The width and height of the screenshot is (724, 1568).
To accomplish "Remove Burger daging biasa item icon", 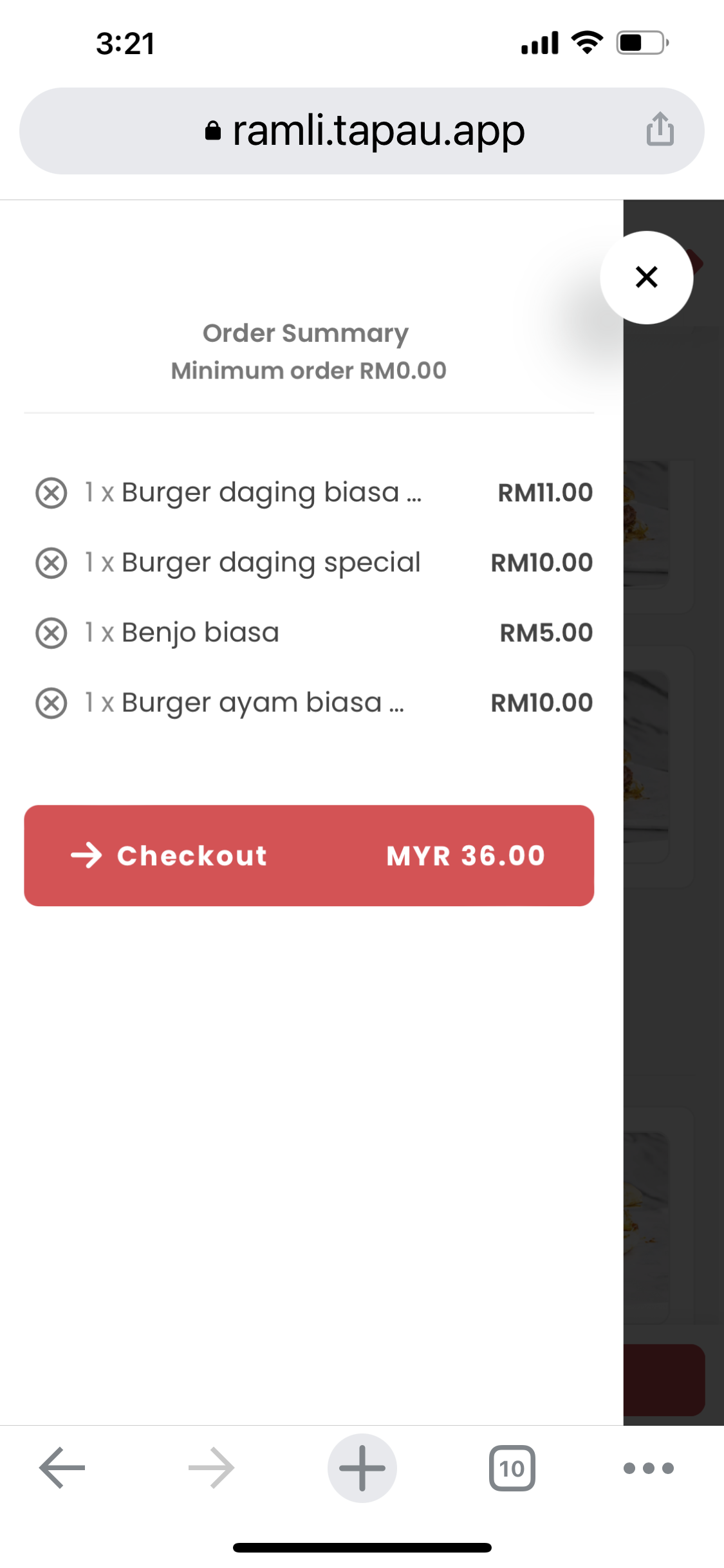I will pyautogui.click(x=51, y=493).
